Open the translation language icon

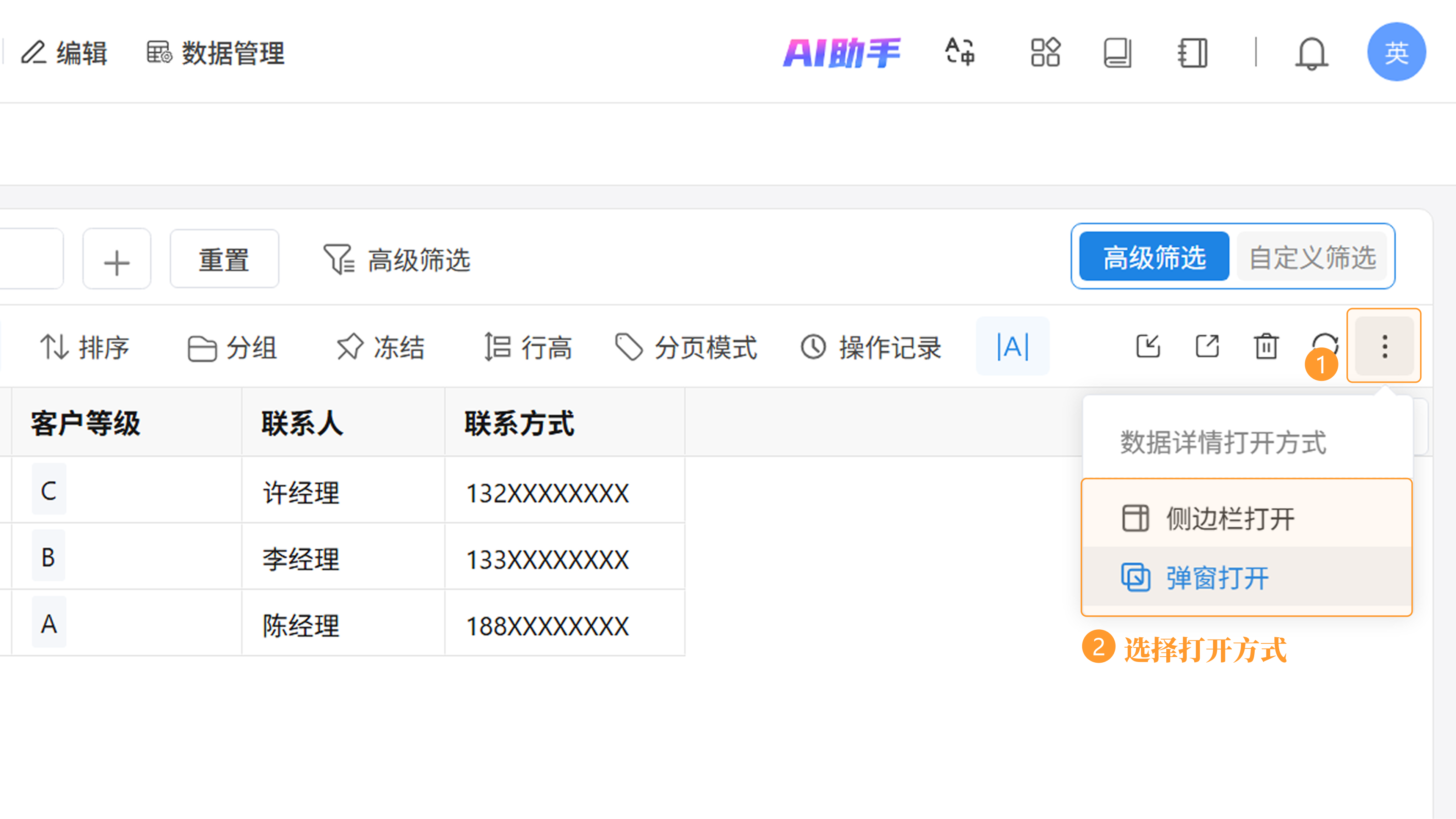point(960,52)
